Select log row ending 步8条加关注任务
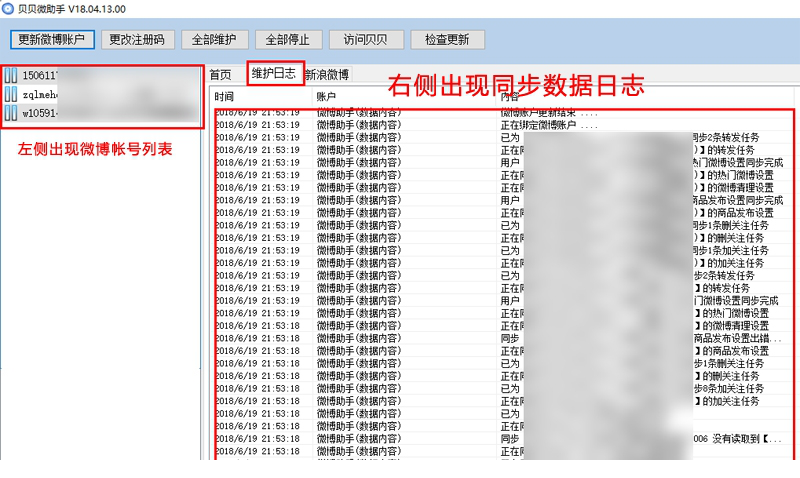Image resolution: width=800 pixels, height=478 pixels. (504, 388)
